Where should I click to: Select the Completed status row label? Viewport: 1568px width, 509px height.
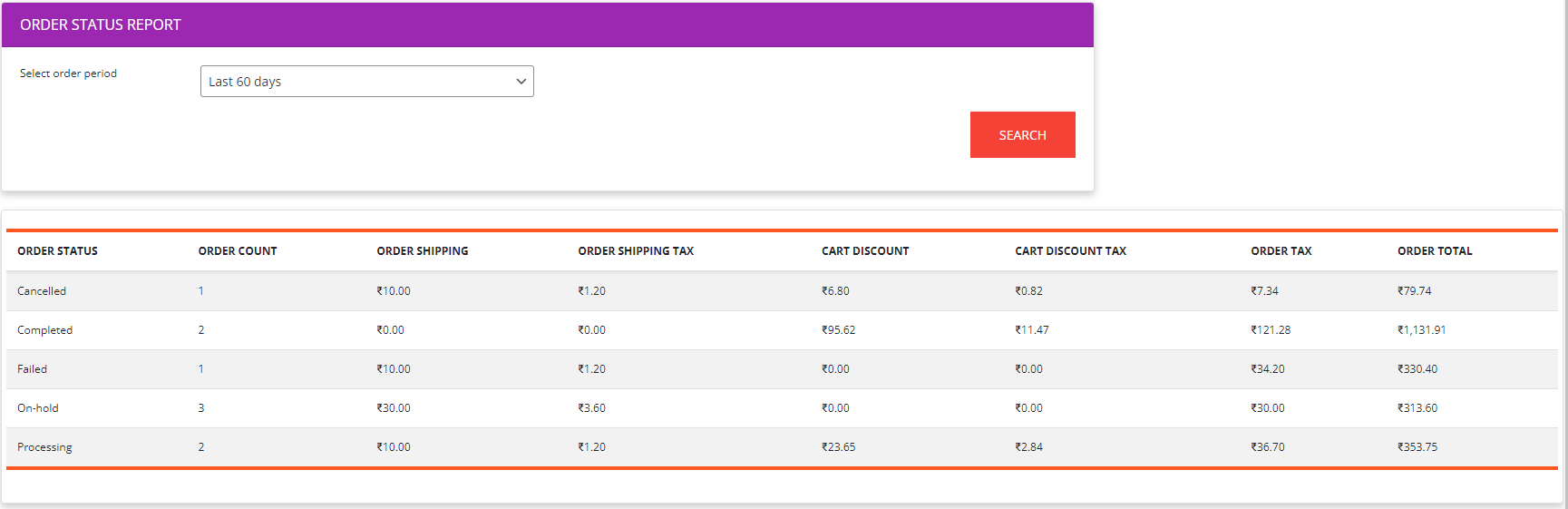(x=44, y=330)
